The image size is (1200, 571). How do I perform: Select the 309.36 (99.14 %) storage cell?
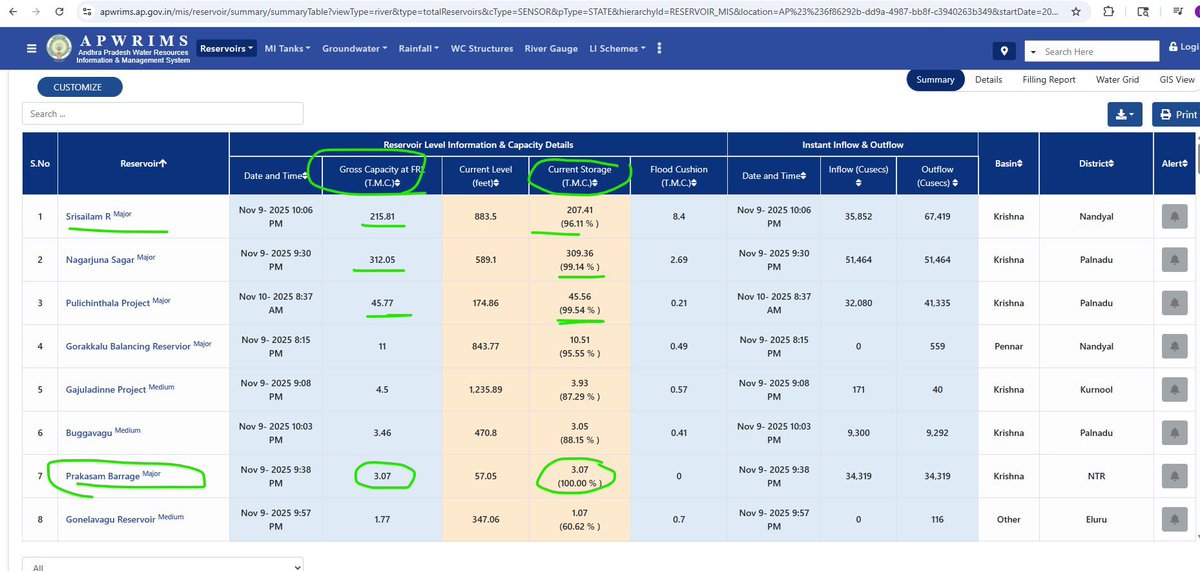coord(580,259)
